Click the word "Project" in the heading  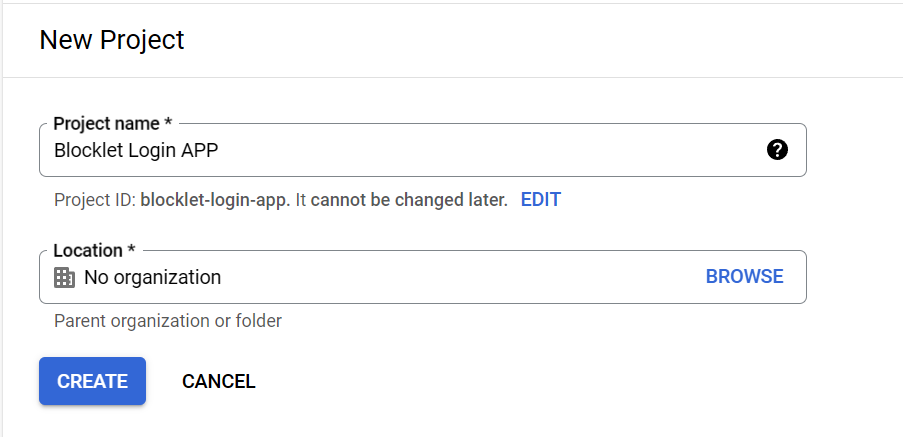[x=145, y=40]
